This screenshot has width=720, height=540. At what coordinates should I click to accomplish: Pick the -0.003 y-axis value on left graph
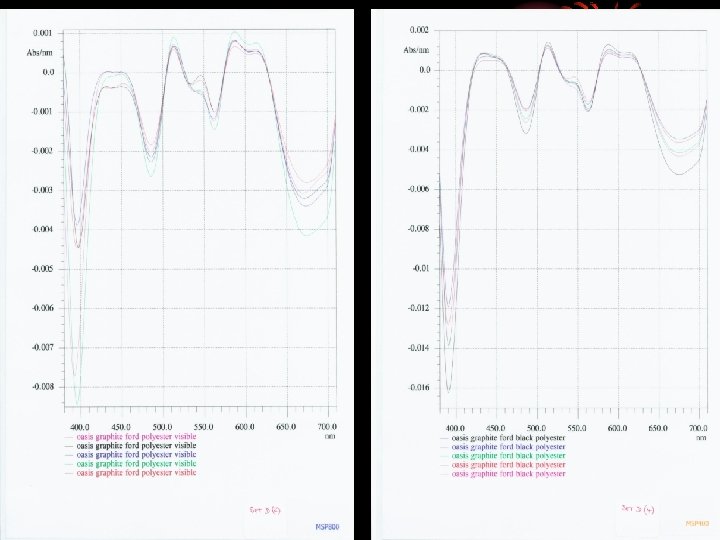click(43, 190)
